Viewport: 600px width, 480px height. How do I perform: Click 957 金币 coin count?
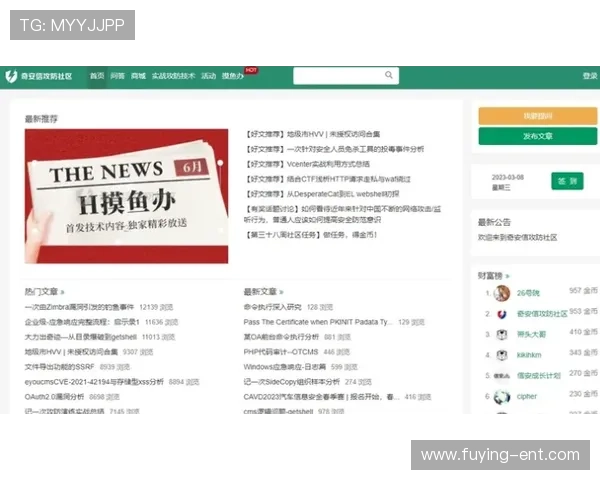pos(583,291)
